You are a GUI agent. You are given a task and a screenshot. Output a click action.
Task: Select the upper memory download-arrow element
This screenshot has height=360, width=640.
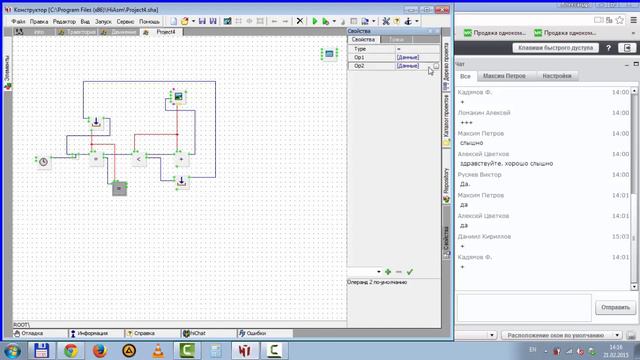tap(96, 122)
